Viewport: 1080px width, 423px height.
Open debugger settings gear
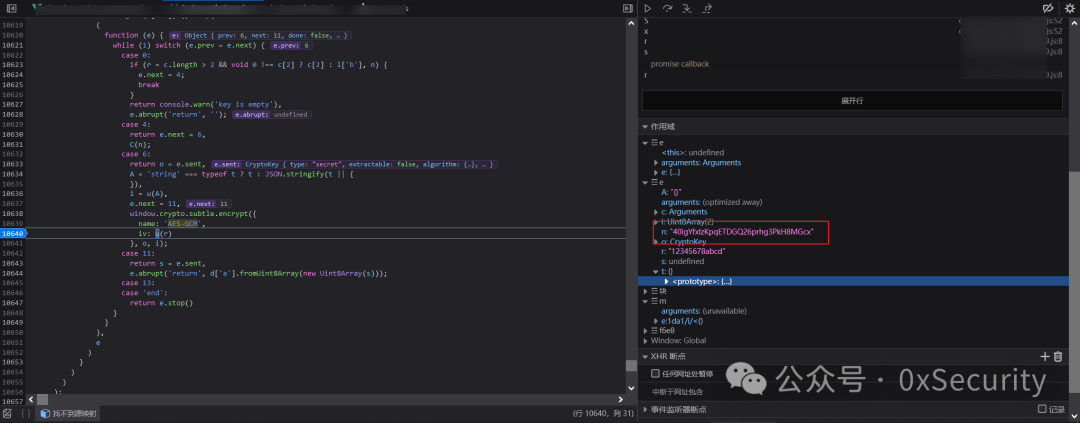pos(1070,8)
